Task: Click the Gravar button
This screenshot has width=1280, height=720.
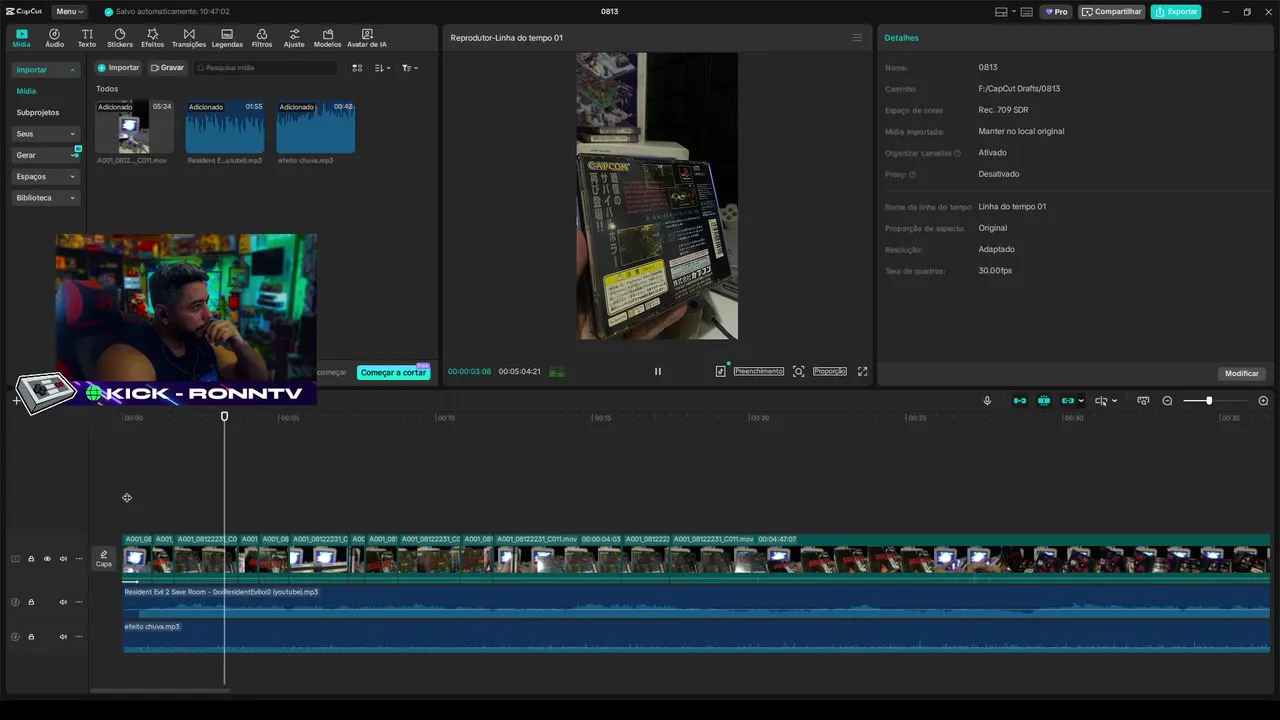Action: [x=167, y=68]
